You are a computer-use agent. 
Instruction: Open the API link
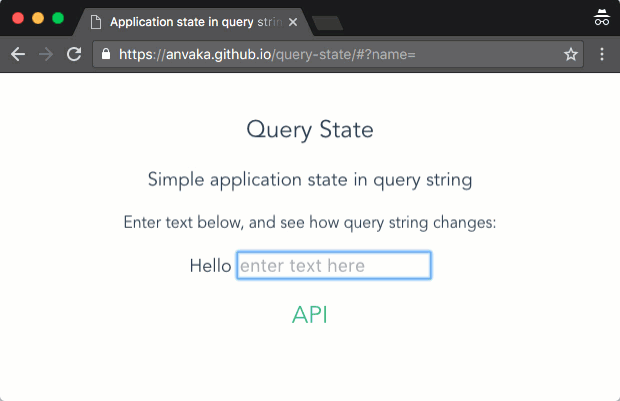[310, 315]
